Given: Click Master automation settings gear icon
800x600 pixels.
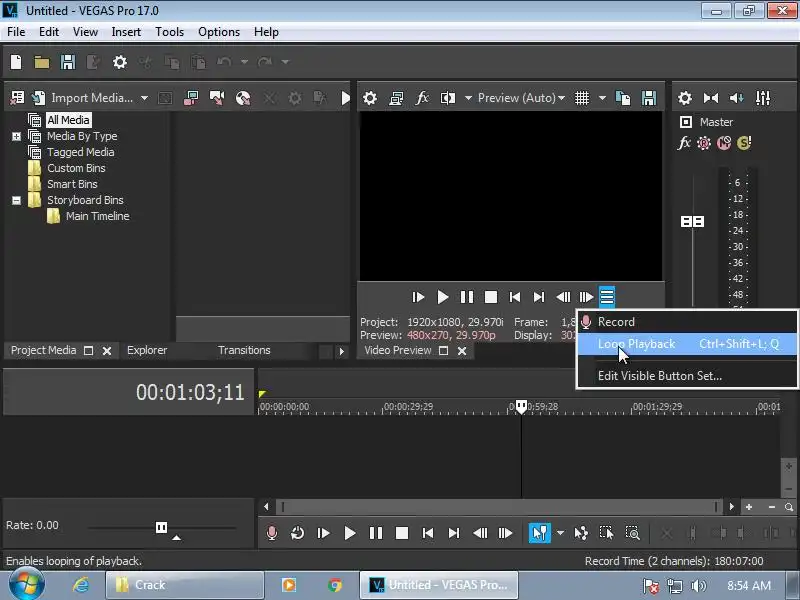Looking at the screenshot, I should (x=704, y=143).
